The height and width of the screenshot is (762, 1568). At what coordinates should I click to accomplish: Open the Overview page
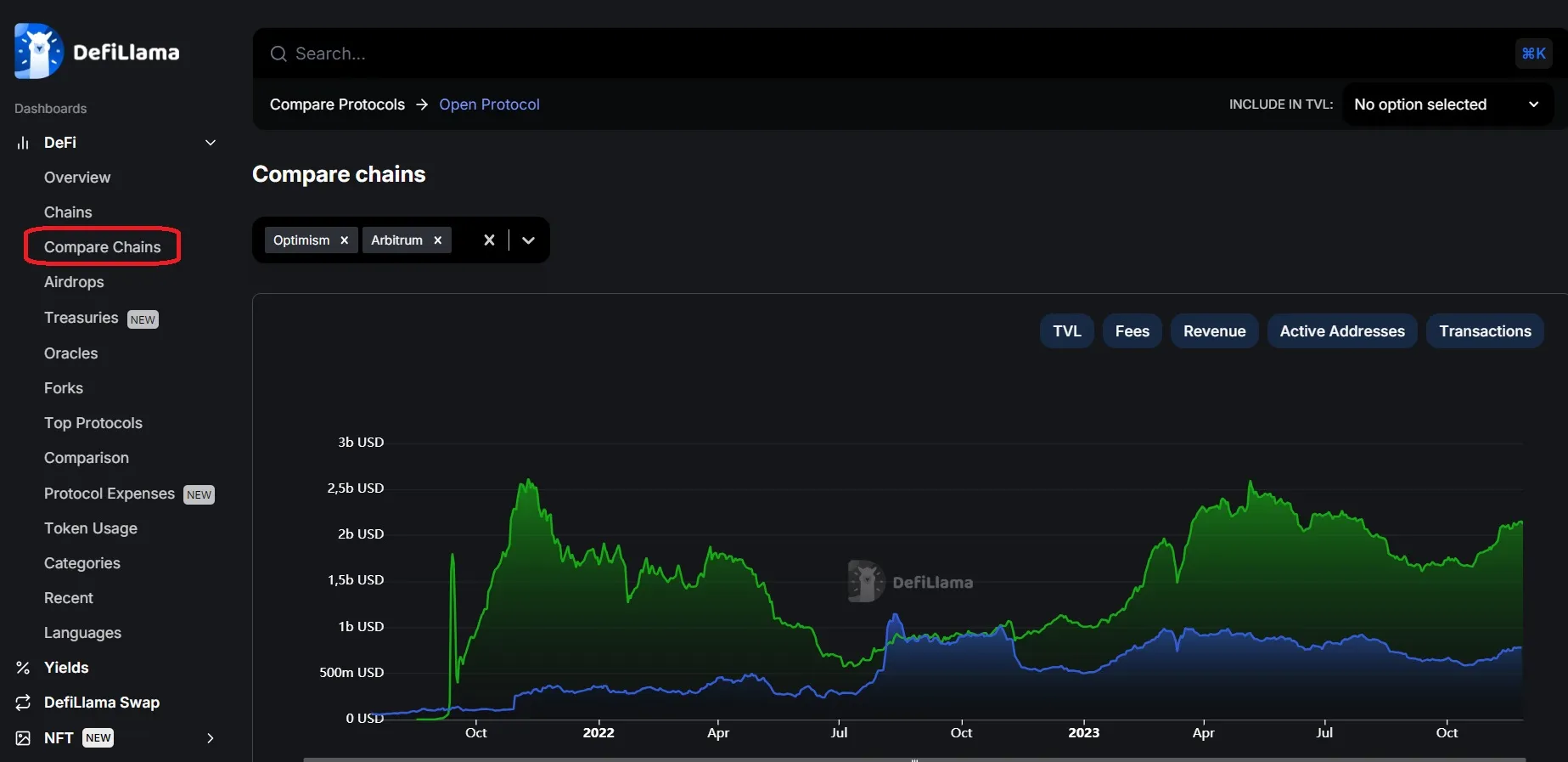point(77,178)
